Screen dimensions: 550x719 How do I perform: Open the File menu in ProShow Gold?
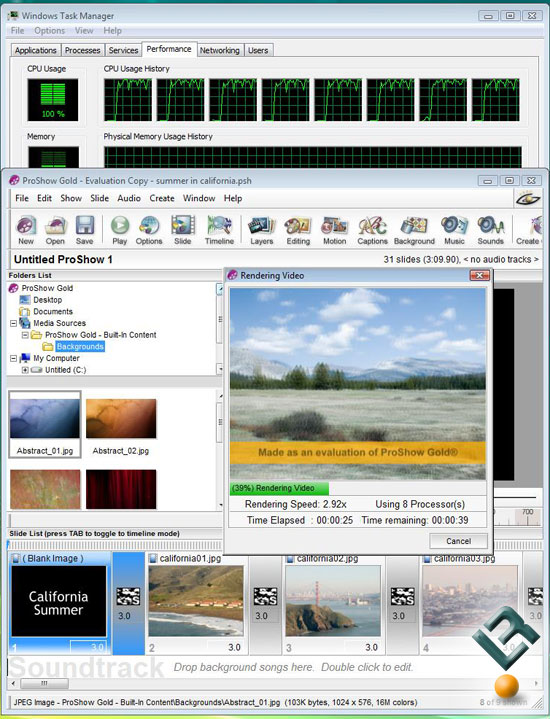point(22,198)
